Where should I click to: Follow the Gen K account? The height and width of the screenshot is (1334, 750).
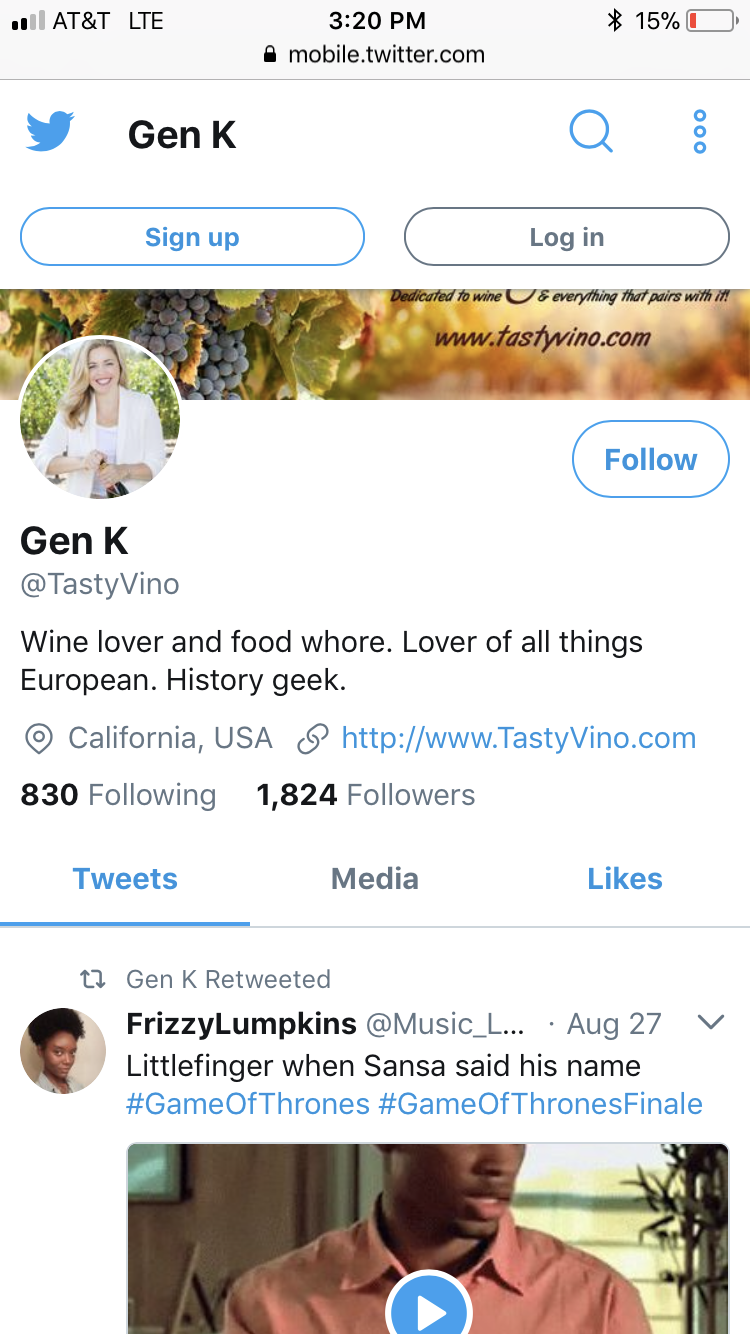(651, 459)
